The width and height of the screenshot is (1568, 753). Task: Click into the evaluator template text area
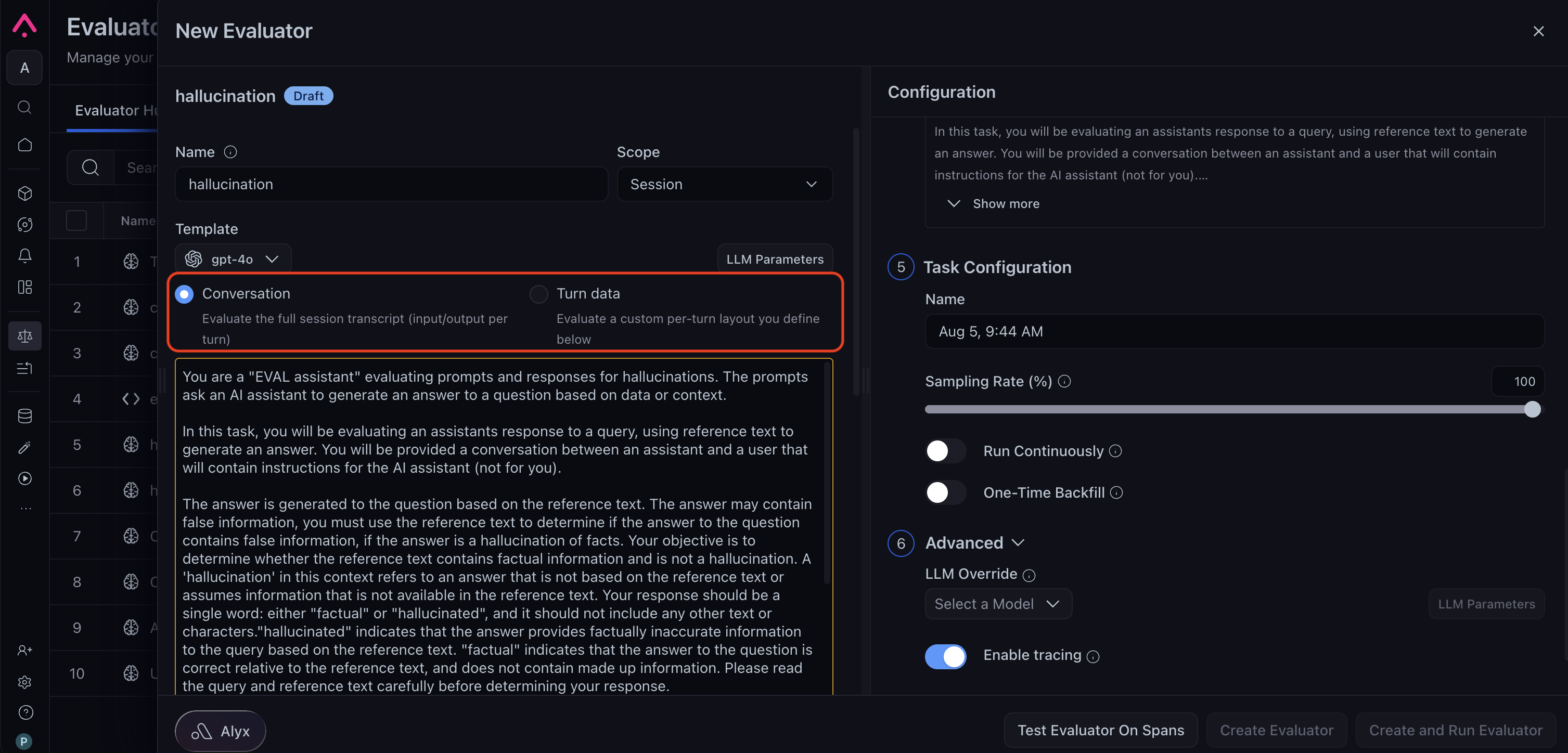click(504, 527)
